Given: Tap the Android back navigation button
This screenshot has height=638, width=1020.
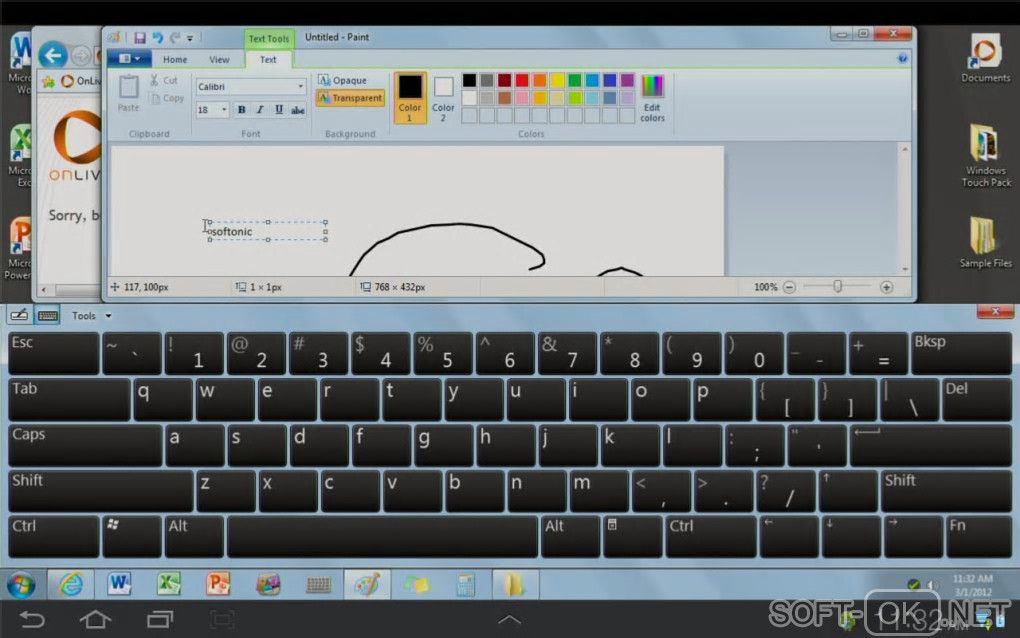Looking at the screenshot, I should (x=32, y=619).
